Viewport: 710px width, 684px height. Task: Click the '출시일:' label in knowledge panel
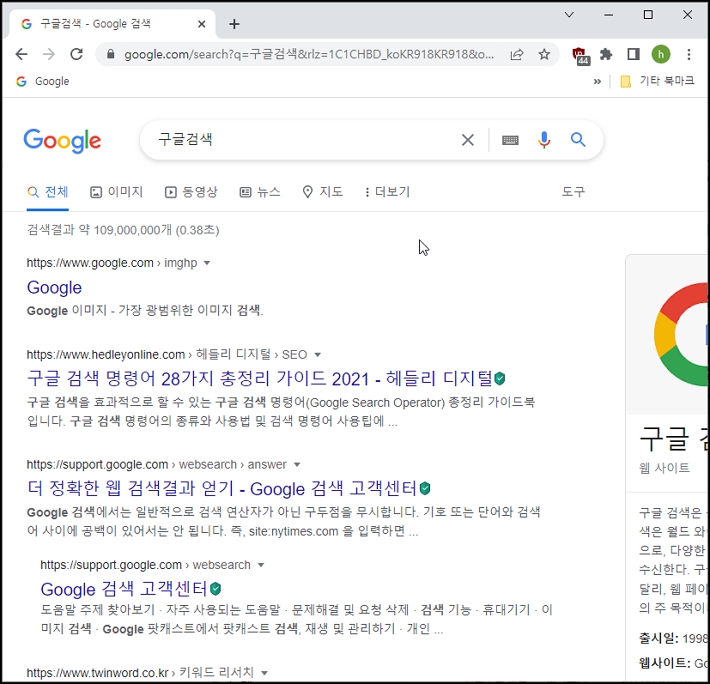click(x=658, y=639)
